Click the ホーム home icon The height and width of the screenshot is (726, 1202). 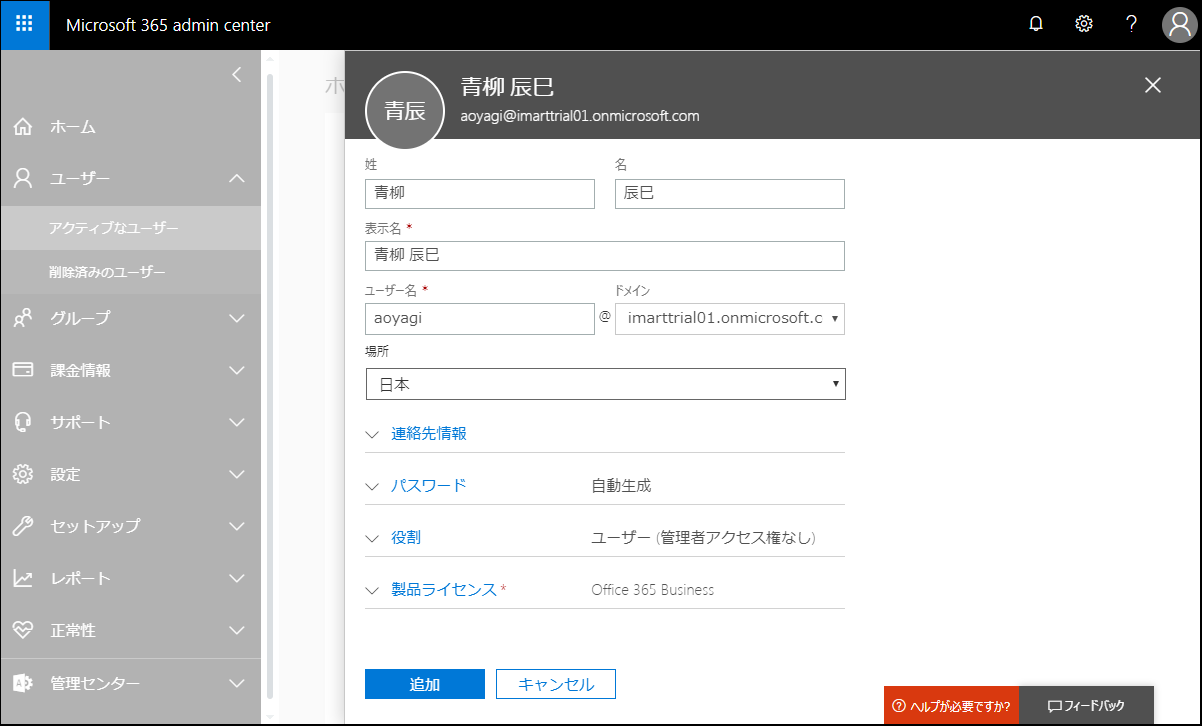tap(23, 127)
